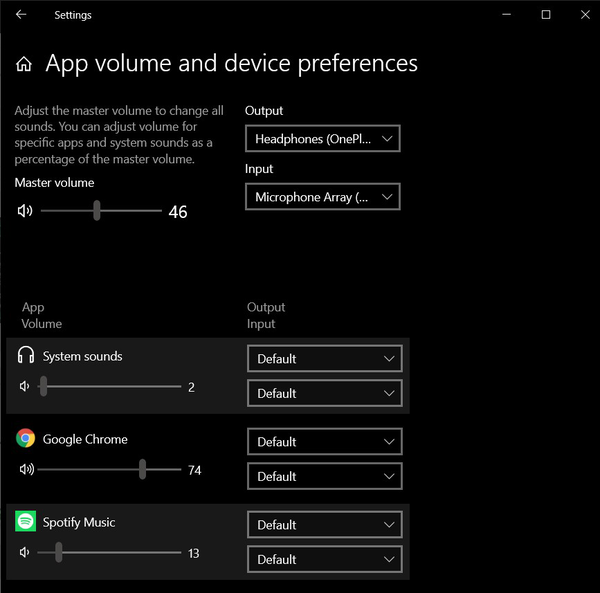
Task: Expand Google Chrome output Default dropdown
Action: pos(325,441)
